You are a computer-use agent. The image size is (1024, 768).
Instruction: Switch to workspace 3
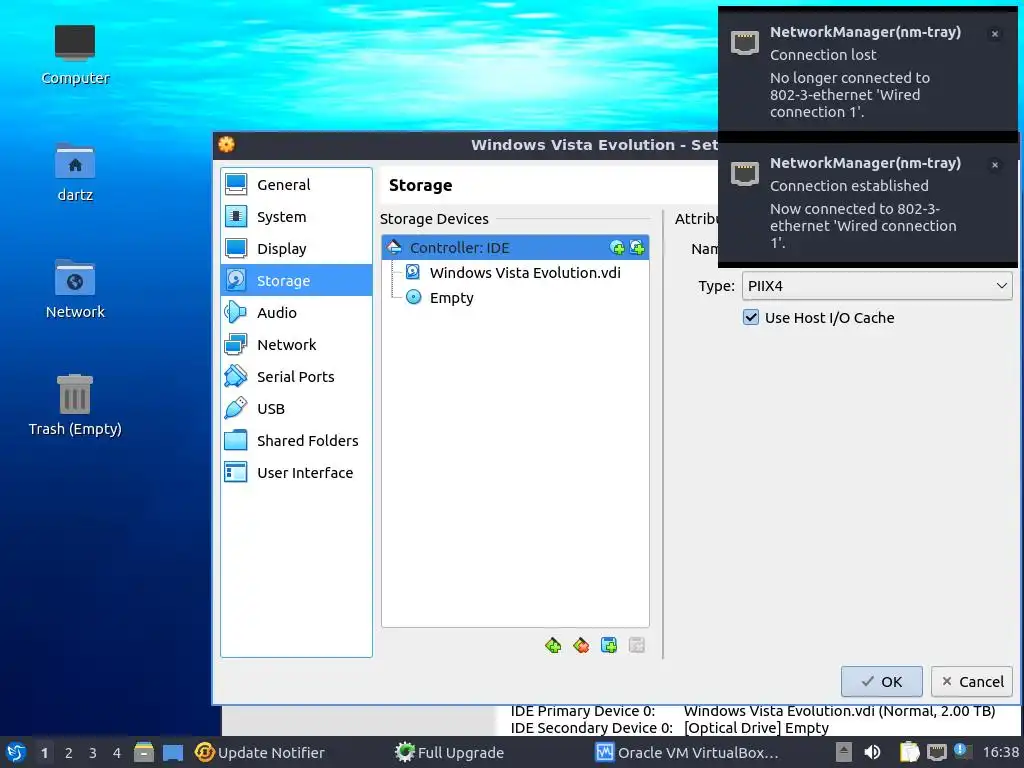point(93,753)
